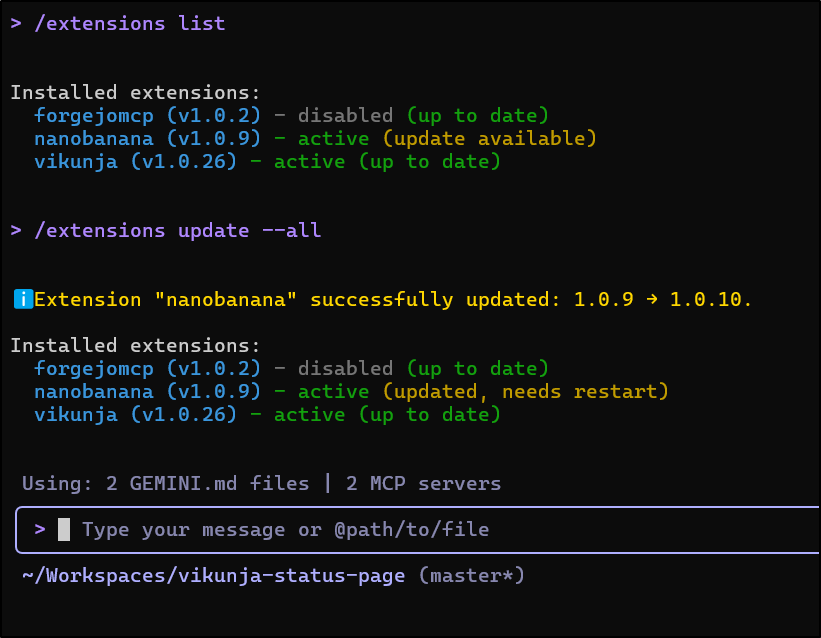Viewport: 821px width, 638px height.
Task: Click the block cursor in the message box
Action: [64, 529]
